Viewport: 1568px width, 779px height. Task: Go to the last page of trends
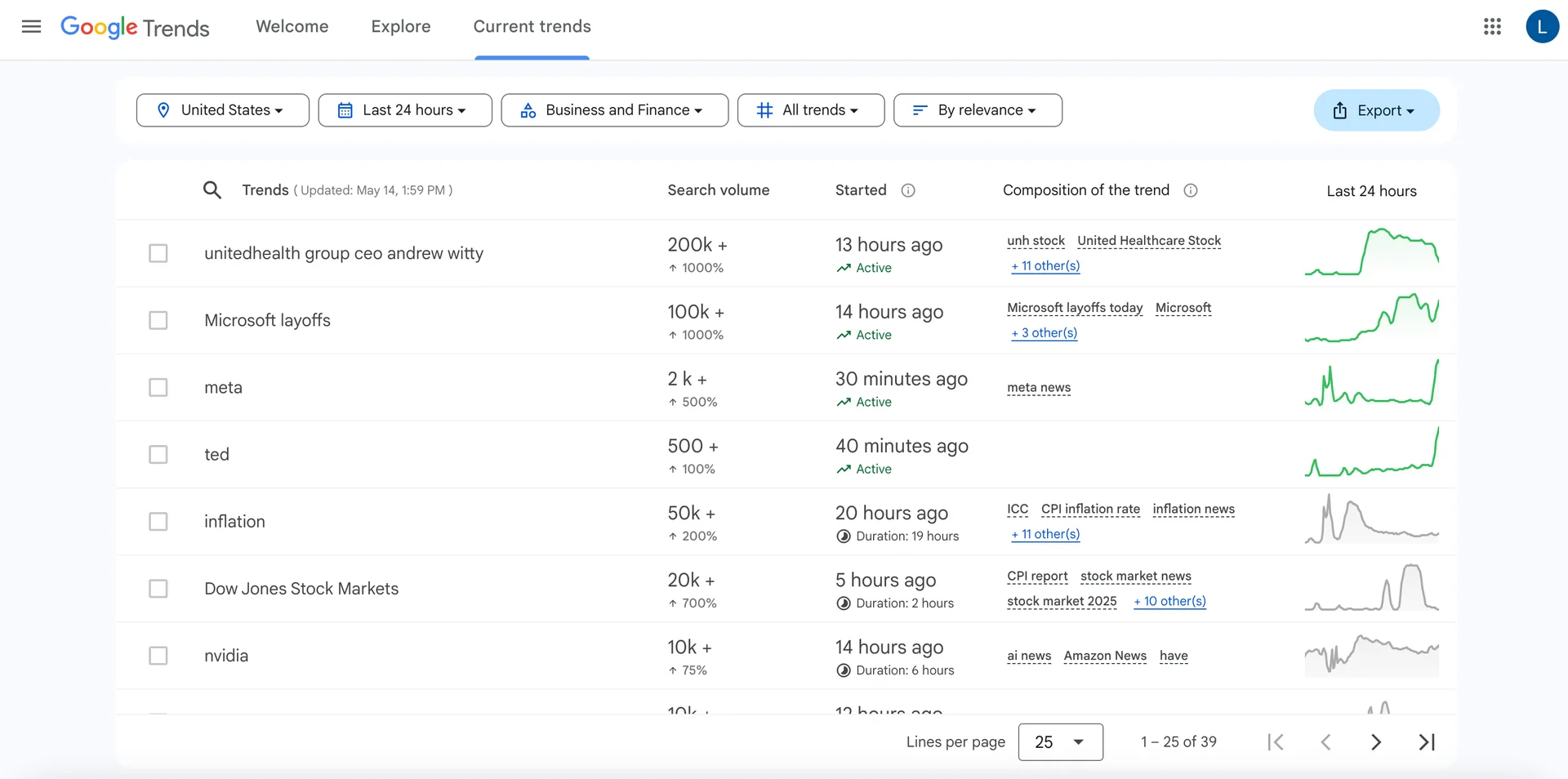[x=1427, y=741]
